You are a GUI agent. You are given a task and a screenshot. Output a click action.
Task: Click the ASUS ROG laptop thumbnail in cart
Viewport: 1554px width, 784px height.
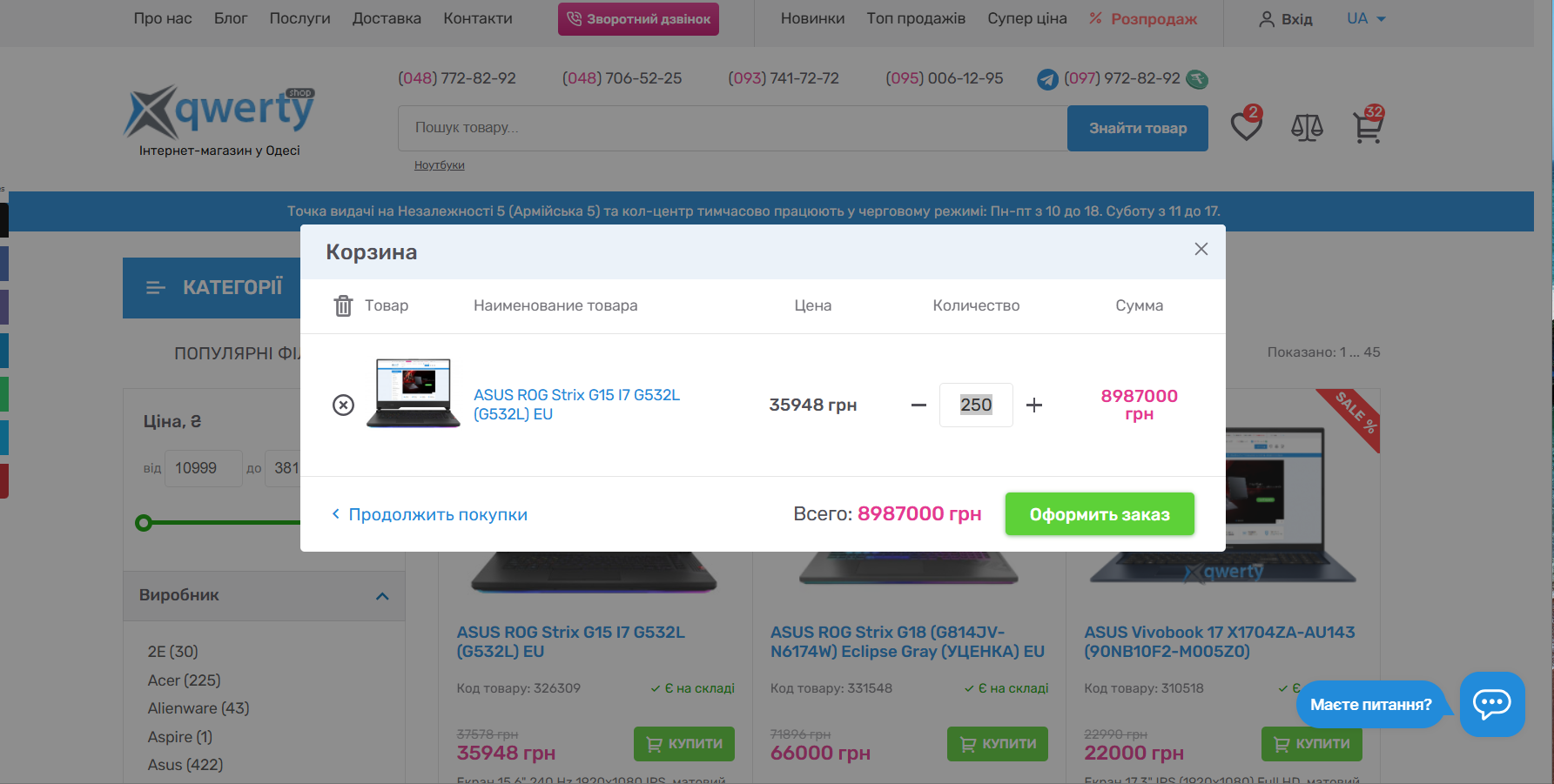(x=414, y=393)
